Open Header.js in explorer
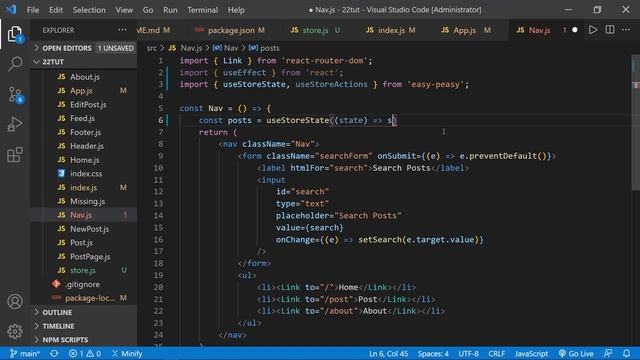 pos(87,146)
